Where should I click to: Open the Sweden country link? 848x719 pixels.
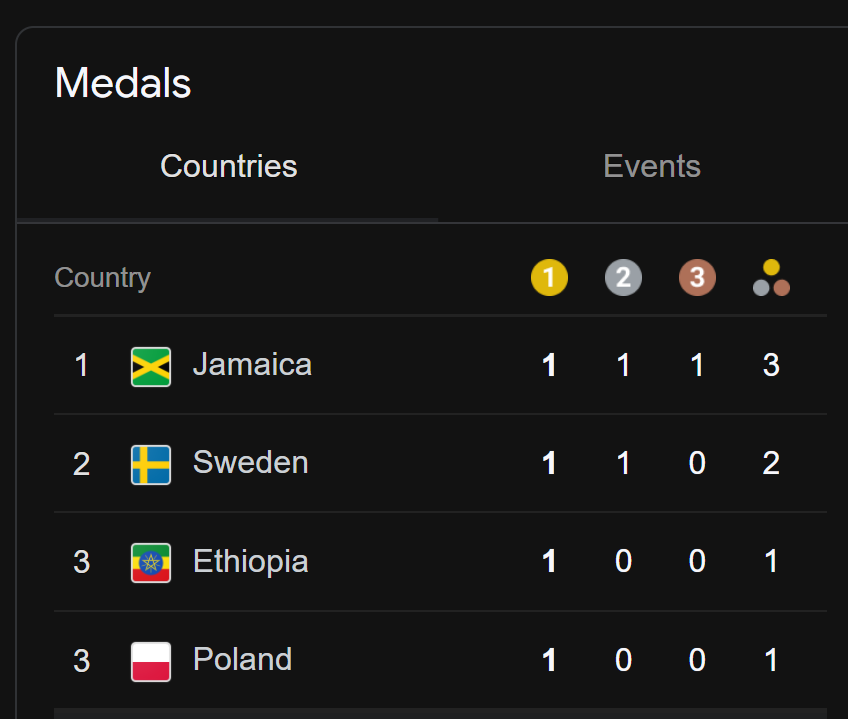pyautogui.click(x=250, y=463)
